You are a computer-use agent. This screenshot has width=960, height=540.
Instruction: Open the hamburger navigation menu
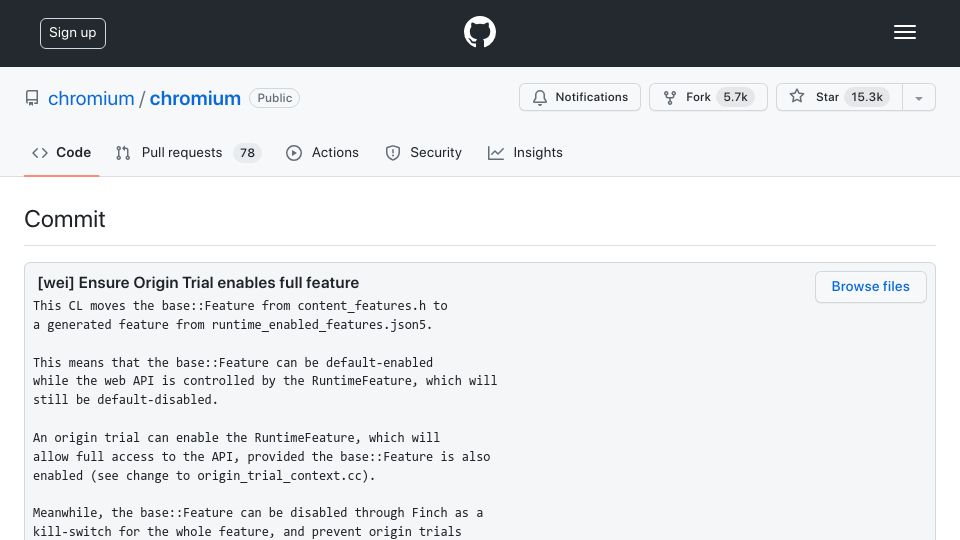904,32
